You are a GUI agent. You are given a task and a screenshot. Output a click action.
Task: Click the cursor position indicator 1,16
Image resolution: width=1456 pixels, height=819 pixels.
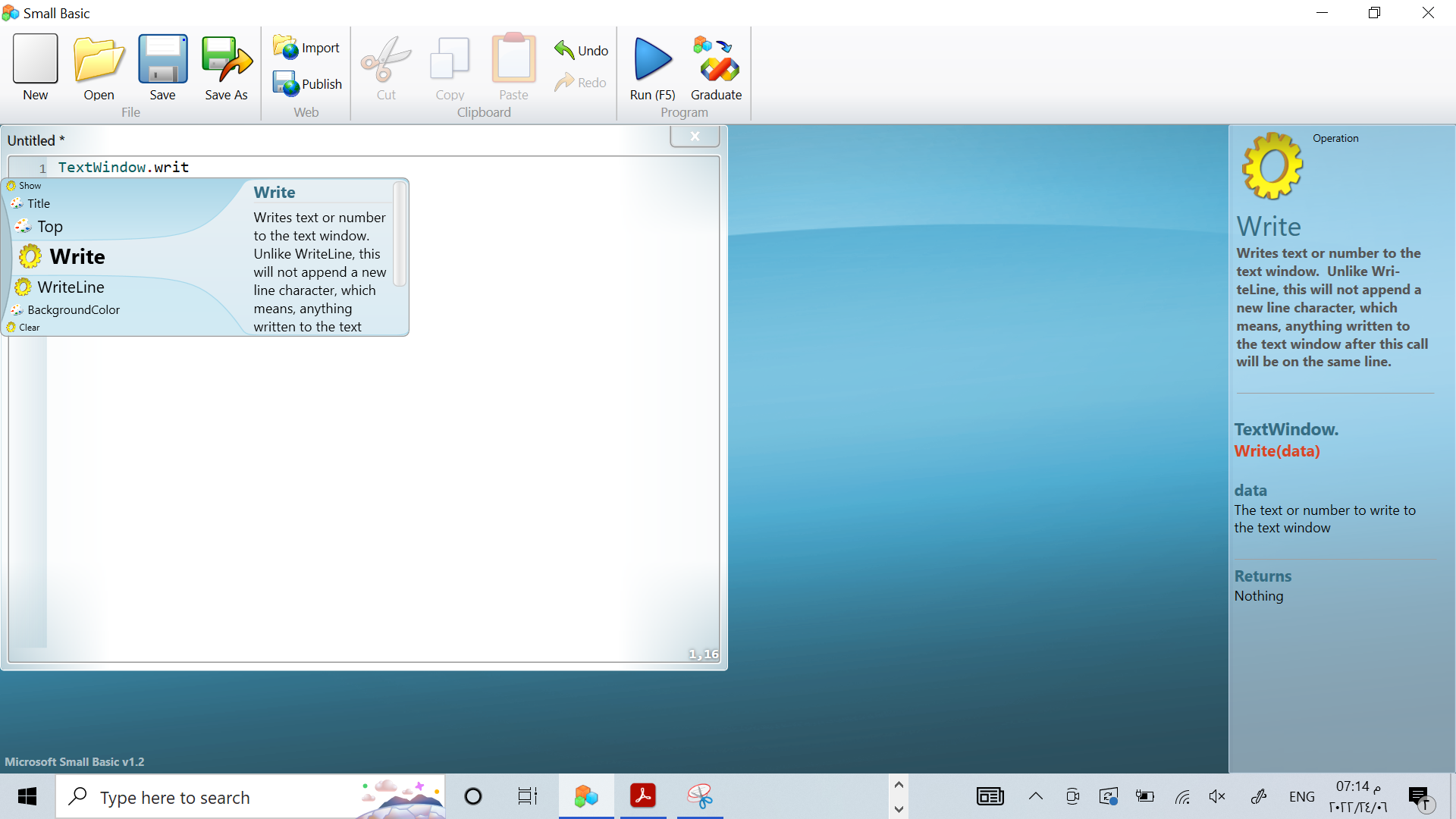click(x=704, y=654)
